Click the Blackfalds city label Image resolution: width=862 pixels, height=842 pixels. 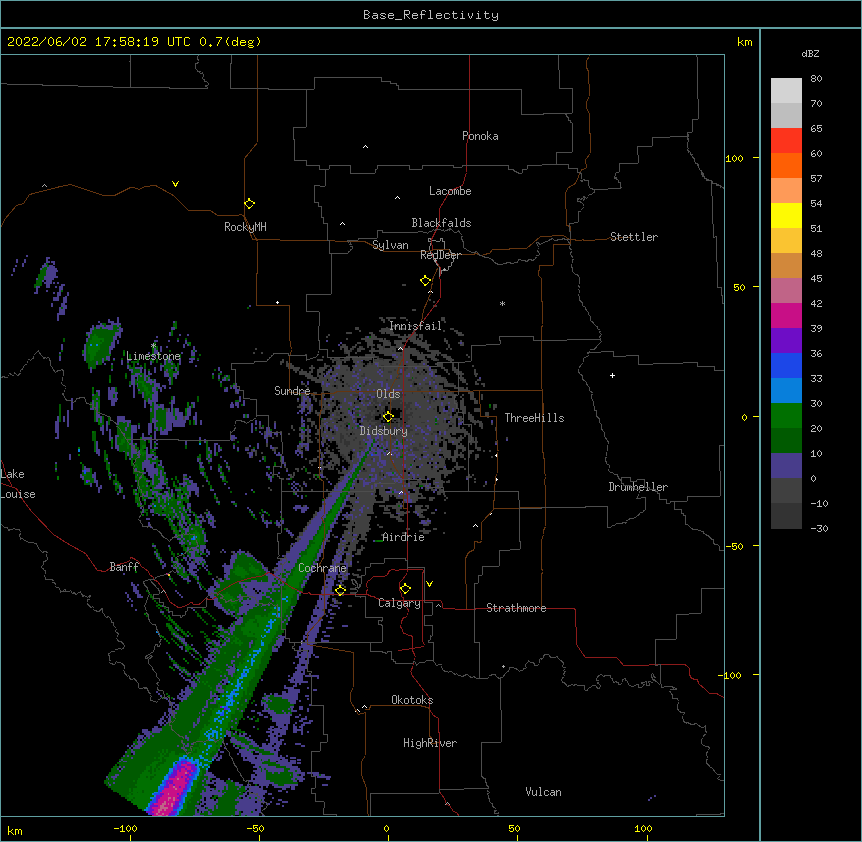(441, 223)
